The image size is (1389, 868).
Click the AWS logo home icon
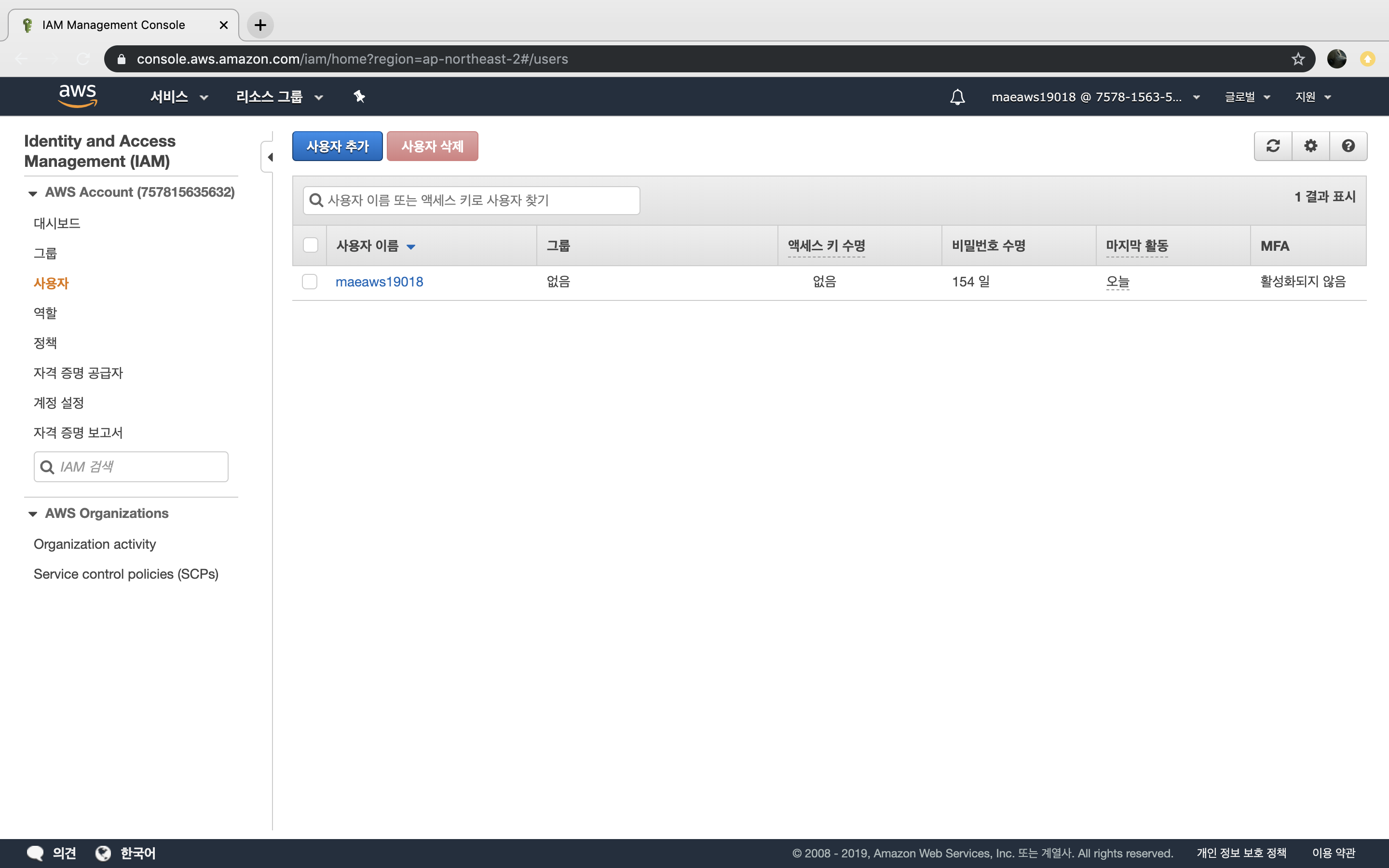click(78, 96)
